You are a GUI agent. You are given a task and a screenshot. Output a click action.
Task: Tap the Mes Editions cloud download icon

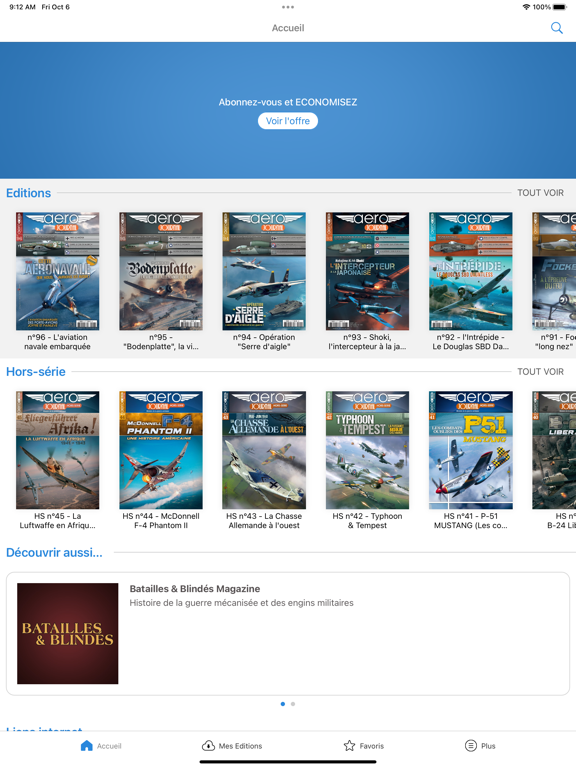pyautogui.click(x=208, y=745)
